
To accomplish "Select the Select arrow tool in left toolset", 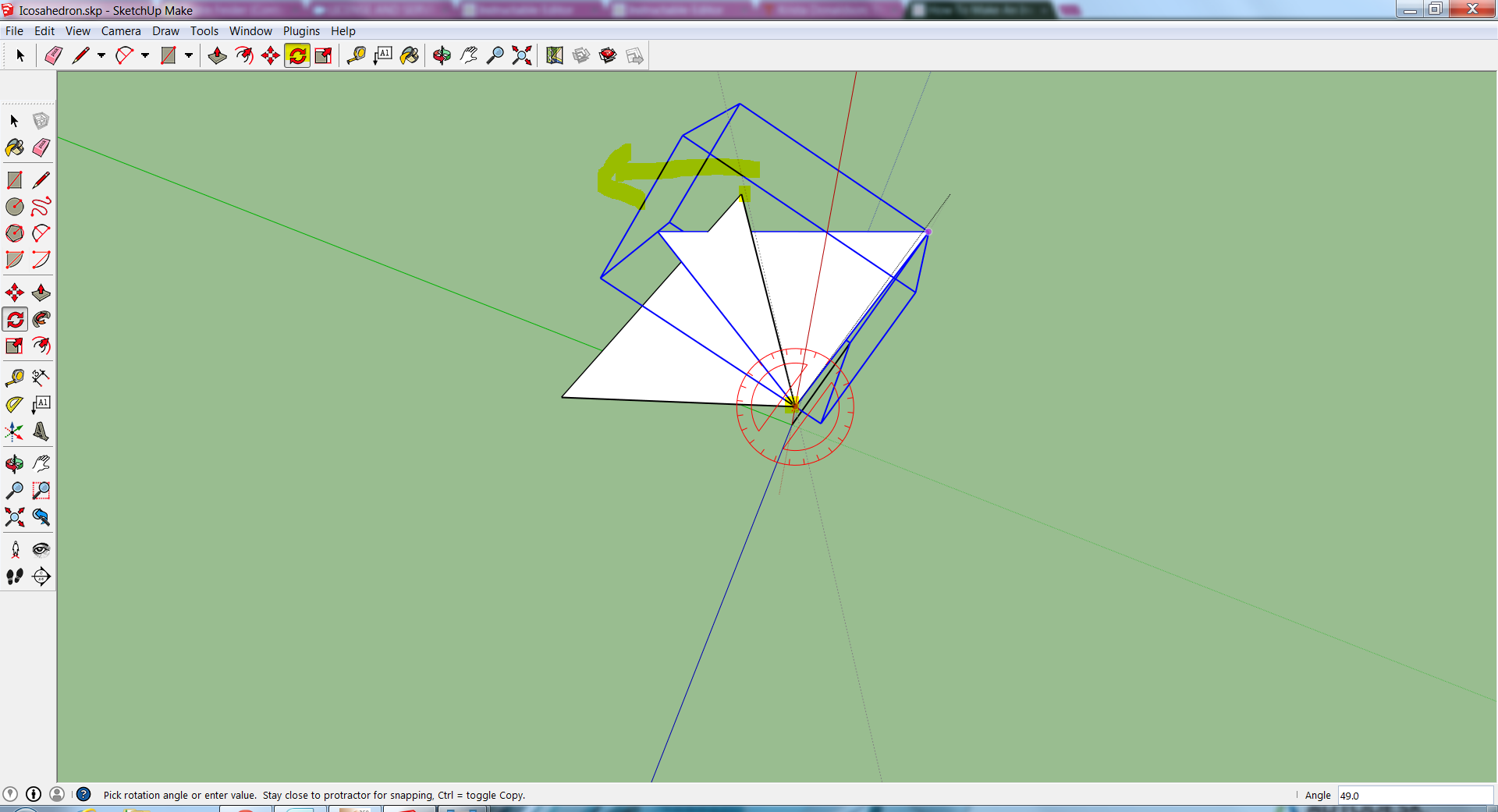I will (15, 121).
